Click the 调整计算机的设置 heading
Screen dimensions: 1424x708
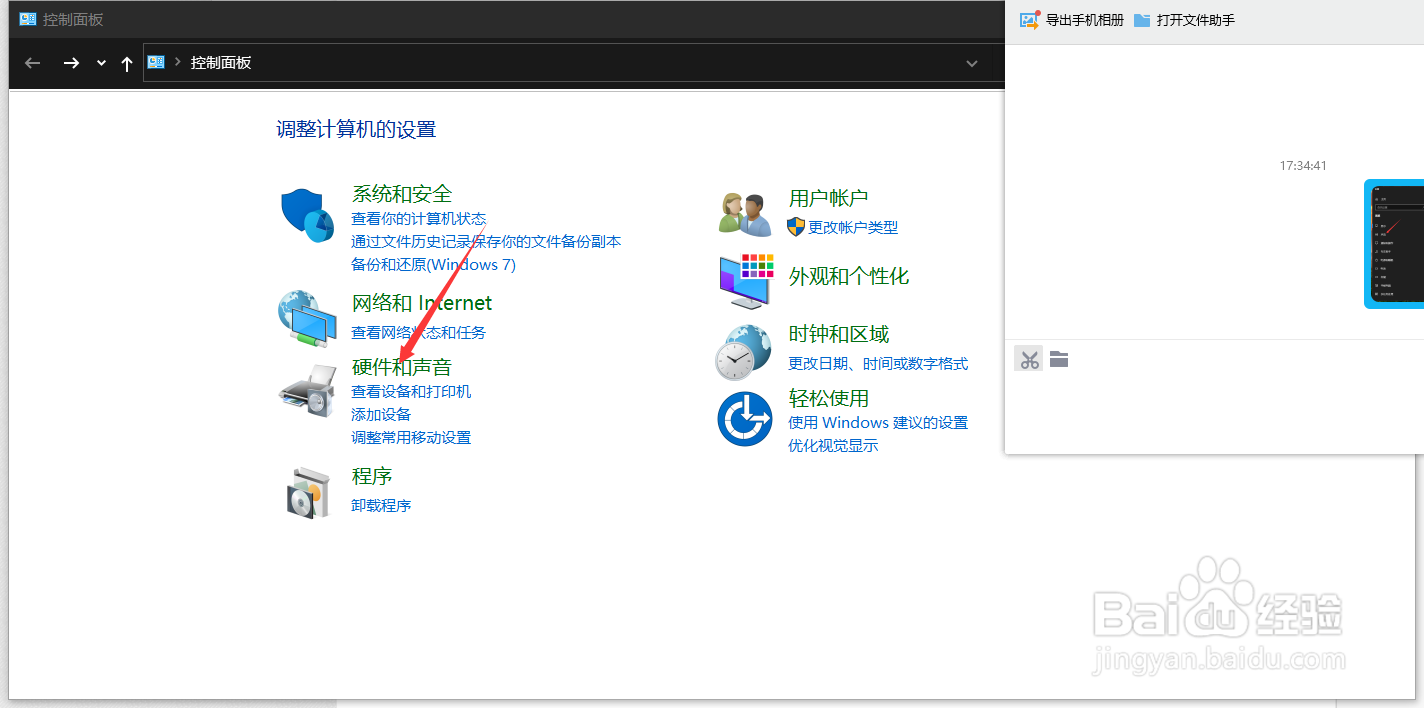[356, 129]
